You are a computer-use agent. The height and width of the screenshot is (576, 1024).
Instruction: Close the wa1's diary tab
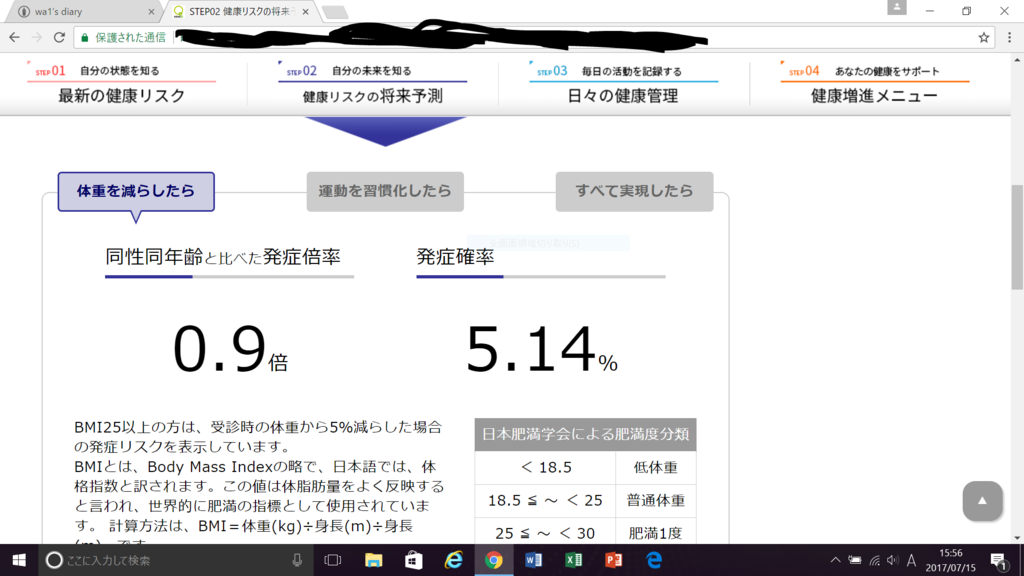152,12
